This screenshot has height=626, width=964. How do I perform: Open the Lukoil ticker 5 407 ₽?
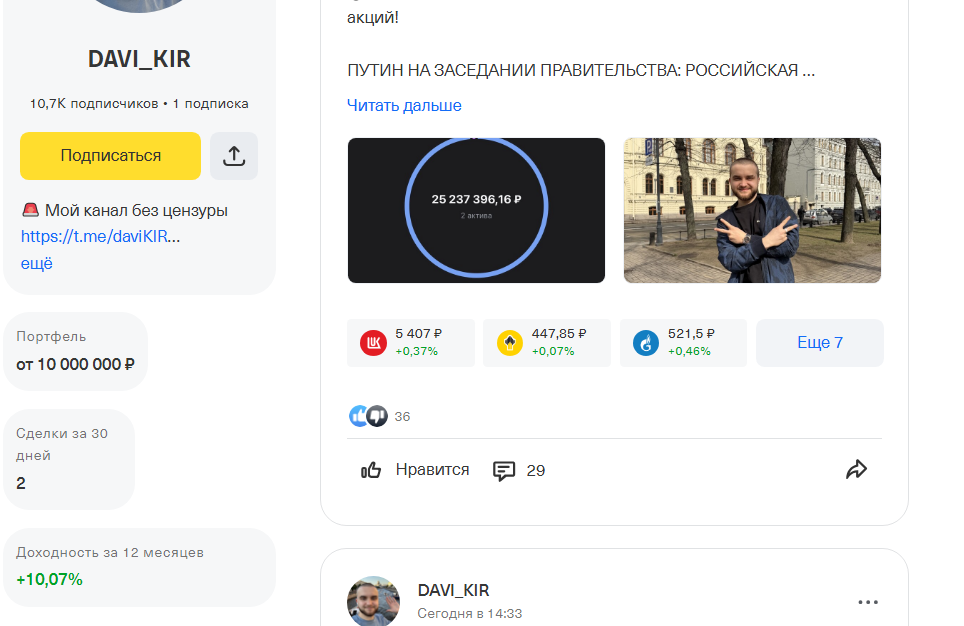[x=411, y=343]
